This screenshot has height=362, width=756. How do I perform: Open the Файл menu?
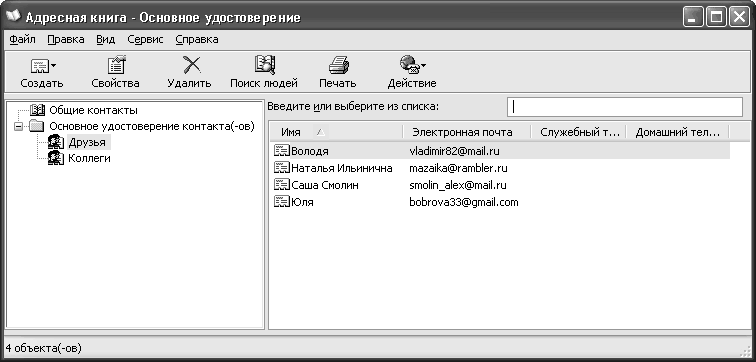[x=22, y=40]
